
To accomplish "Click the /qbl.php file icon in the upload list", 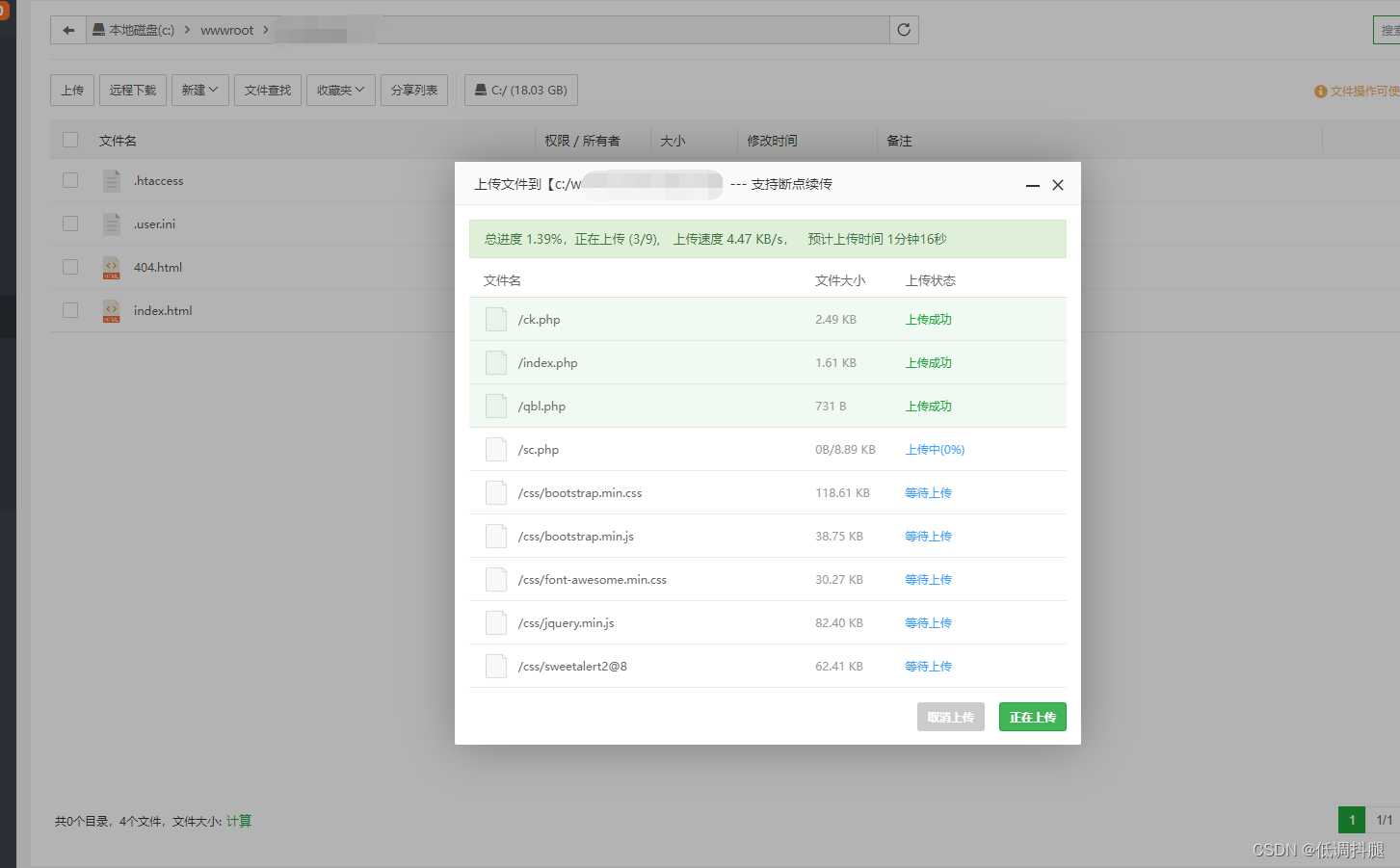I will [x=496, y=406].
